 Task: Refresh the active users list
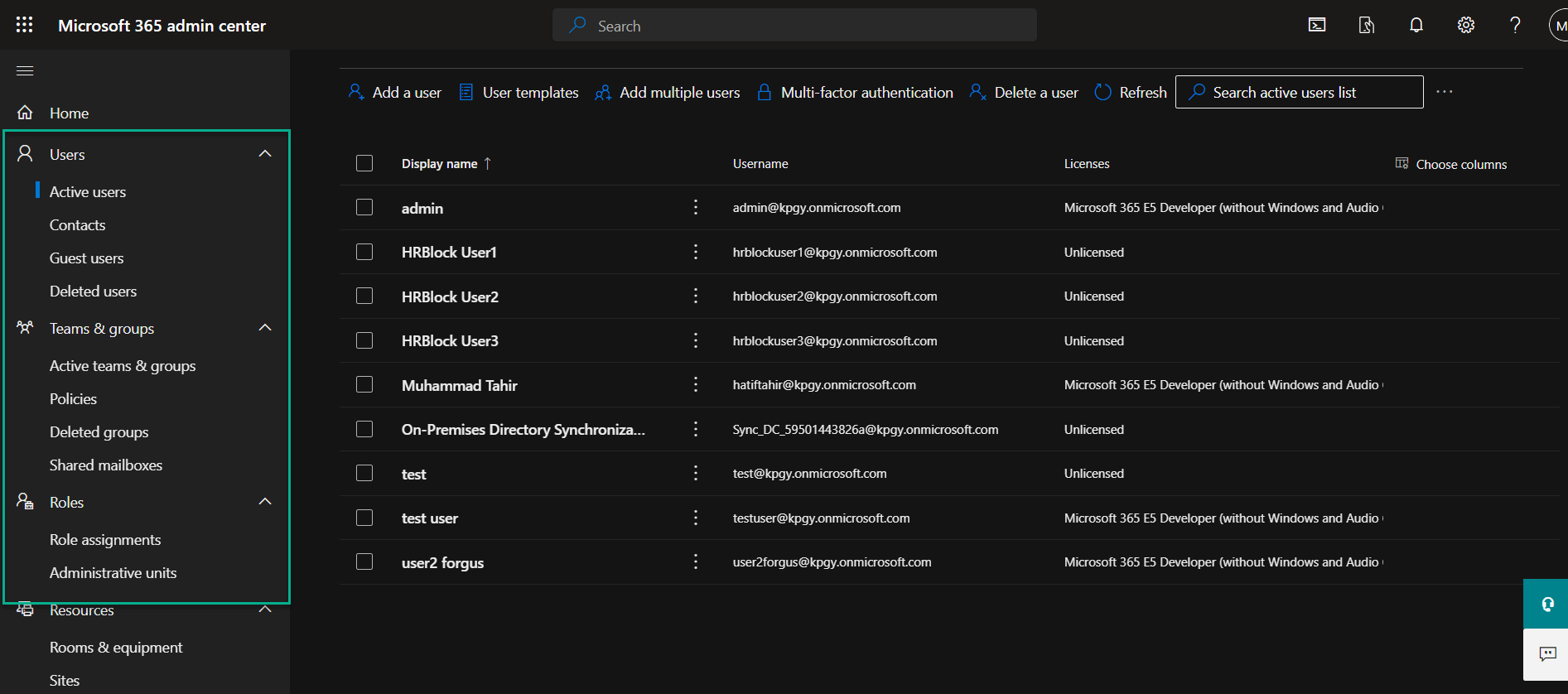pos(1131,92)
